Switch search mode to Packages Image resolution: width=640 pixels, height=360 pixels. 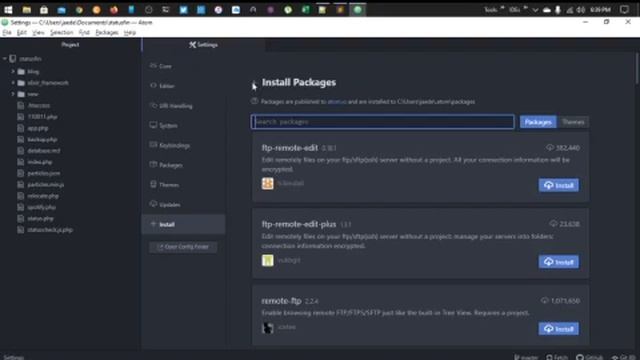[538, 122]
